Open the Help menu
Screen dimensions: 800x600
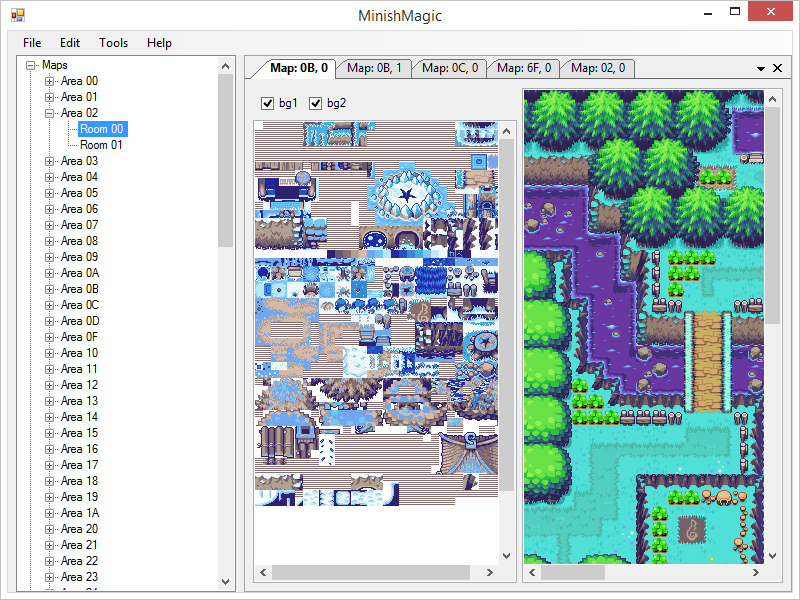[x=159, y=43]
